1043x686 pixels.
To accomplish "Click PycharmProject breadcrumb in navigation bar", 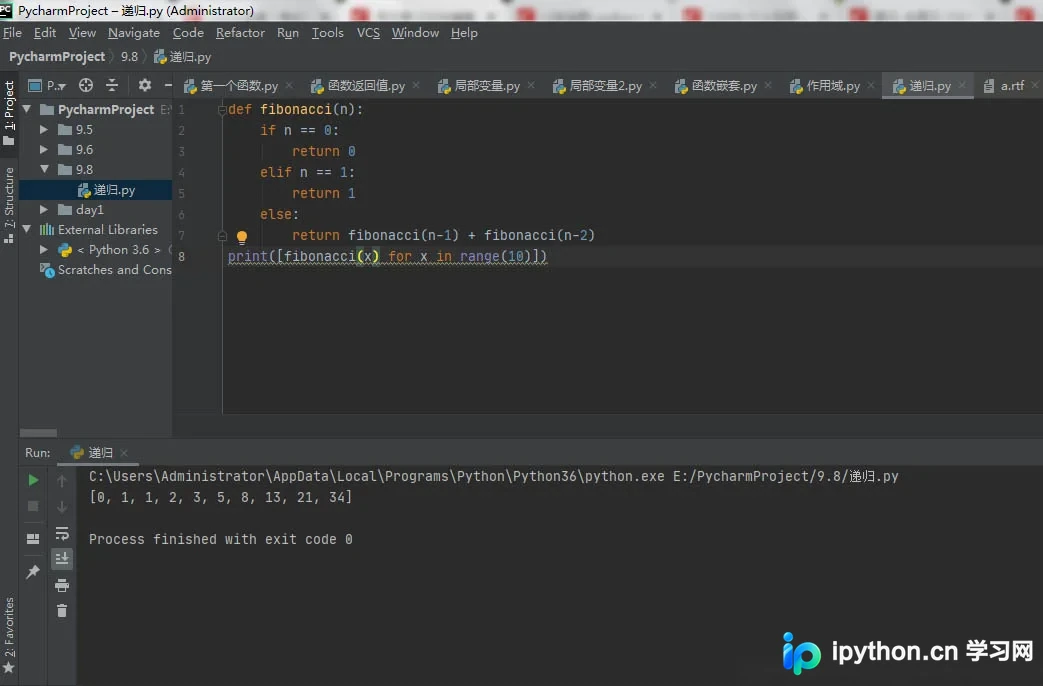I will (57, 57).
